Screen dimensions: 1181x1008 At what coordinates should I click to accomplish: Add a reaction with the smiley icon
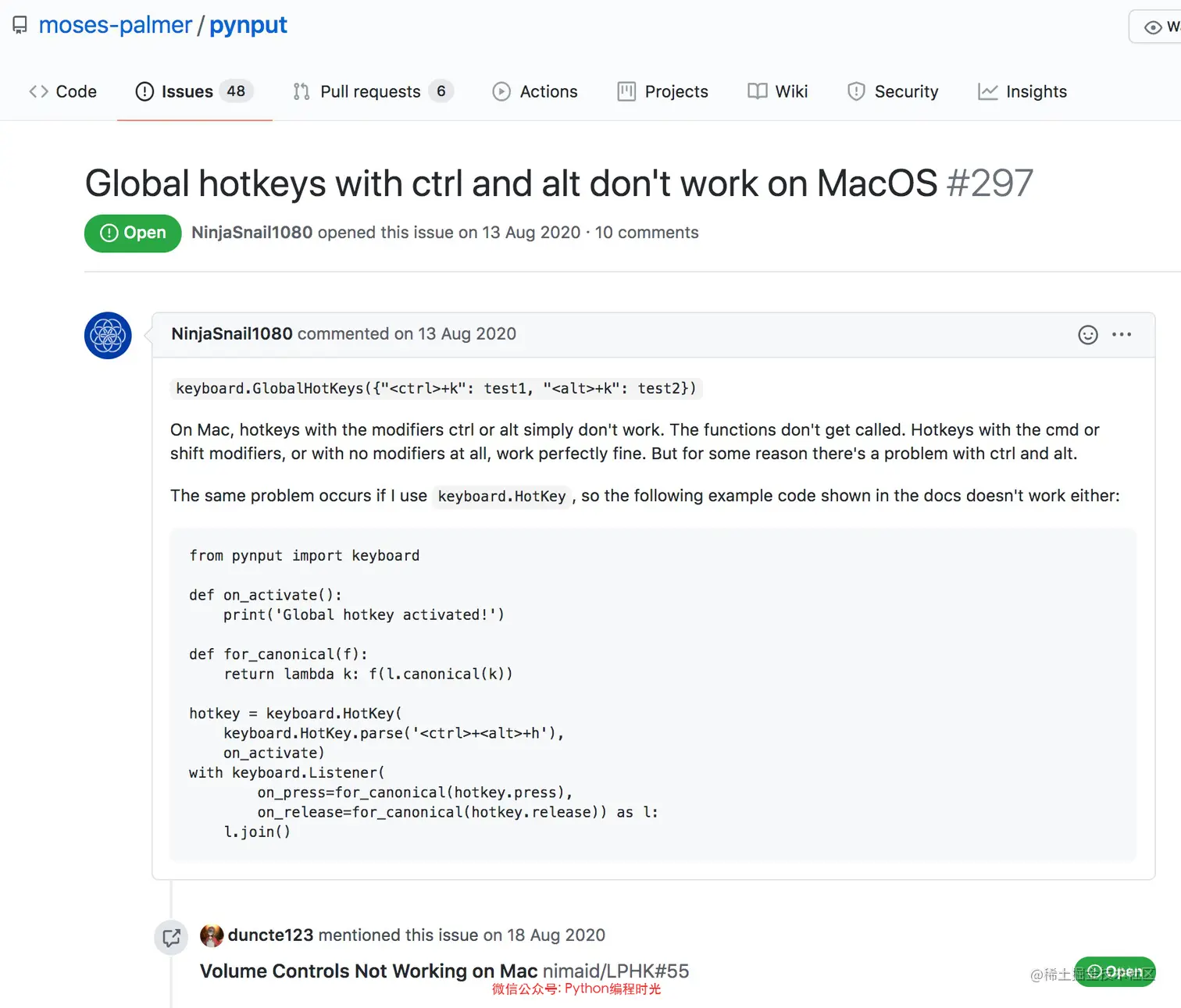click(x=1088, y=335)
